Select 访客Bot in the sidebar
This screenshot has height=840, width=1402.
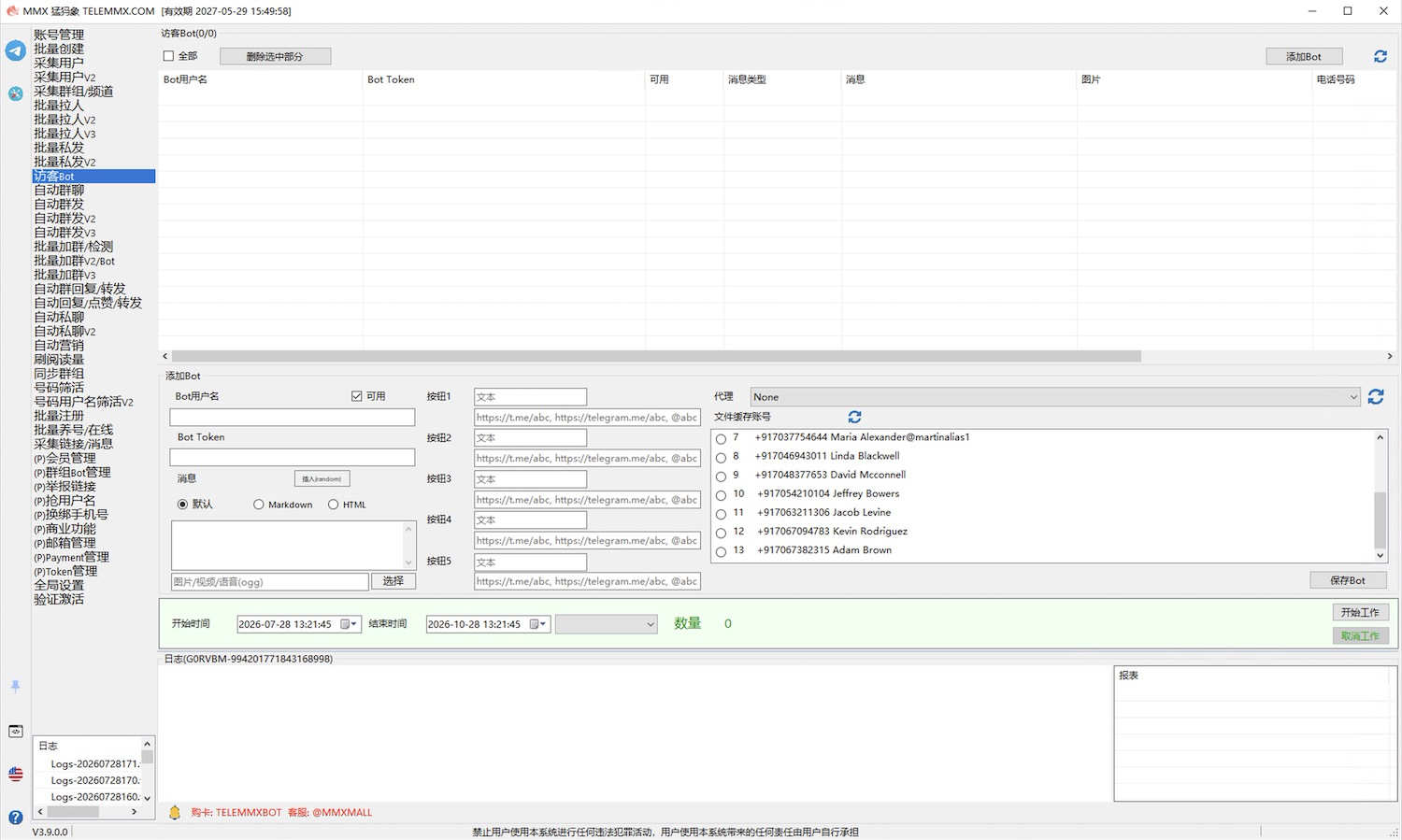93,176
